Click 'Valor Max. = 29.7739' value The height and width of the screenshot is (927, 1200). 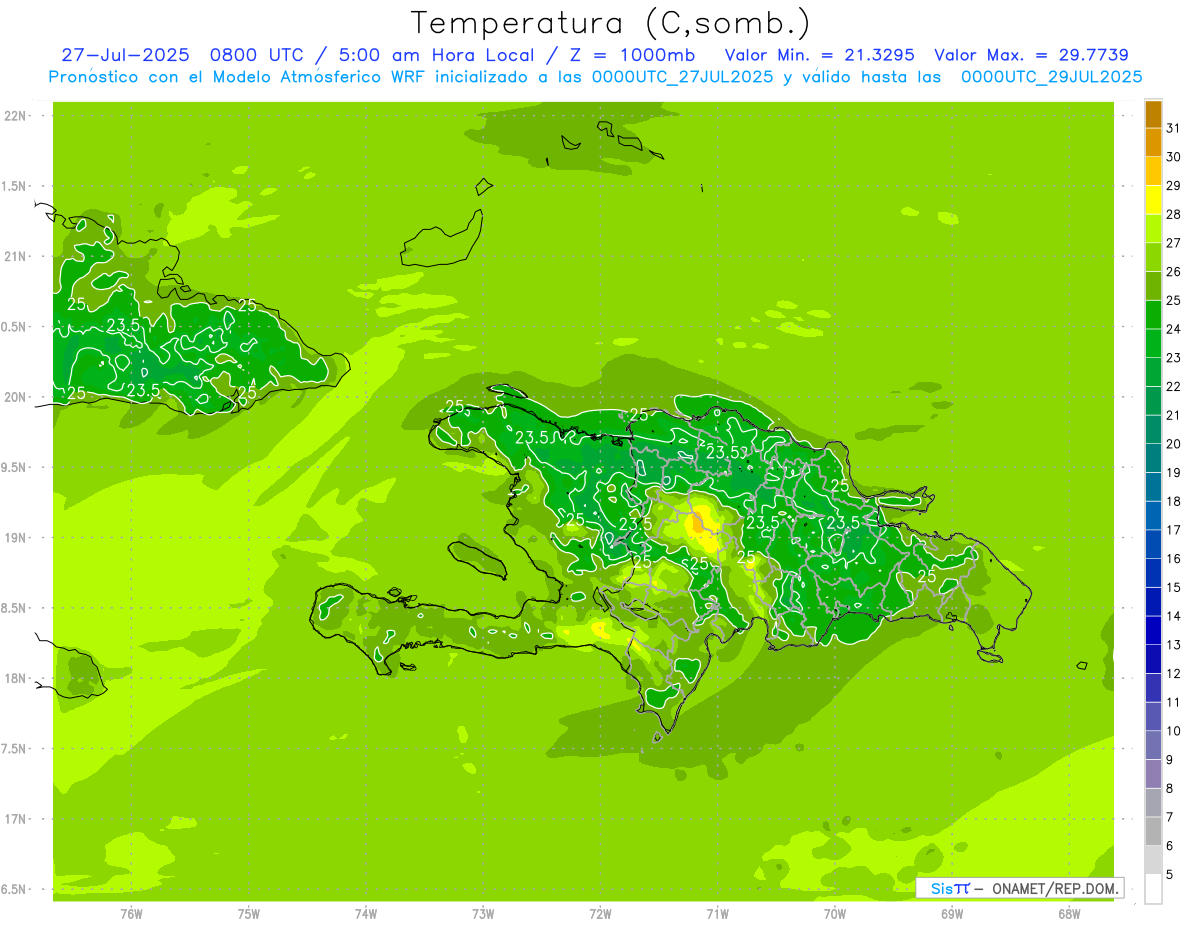1031,55
